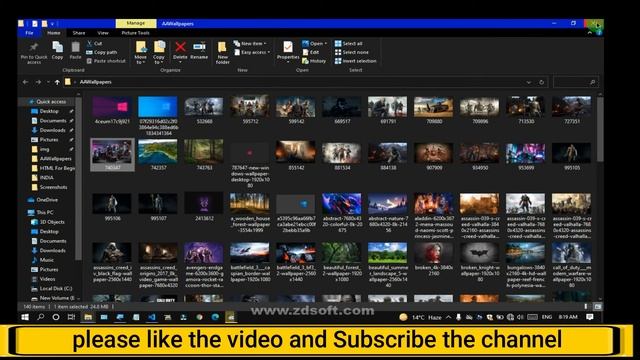This screenshot has height=360, width=640.
Task: Open the File menu
Action: click(x=29, y=33)
